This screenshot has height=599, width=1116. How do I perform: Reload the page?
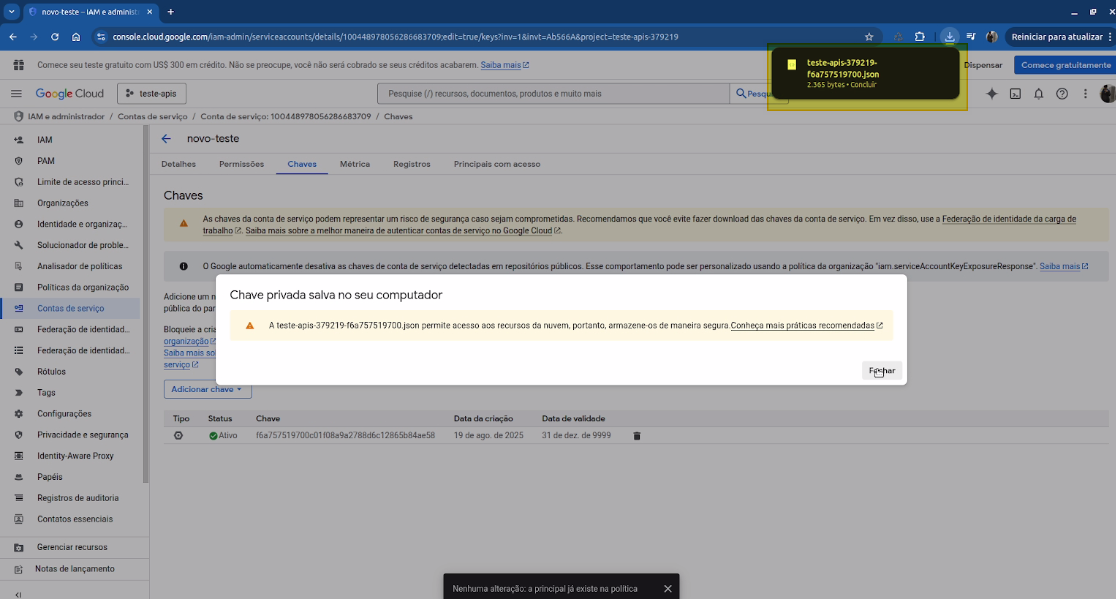click(55, 37)
